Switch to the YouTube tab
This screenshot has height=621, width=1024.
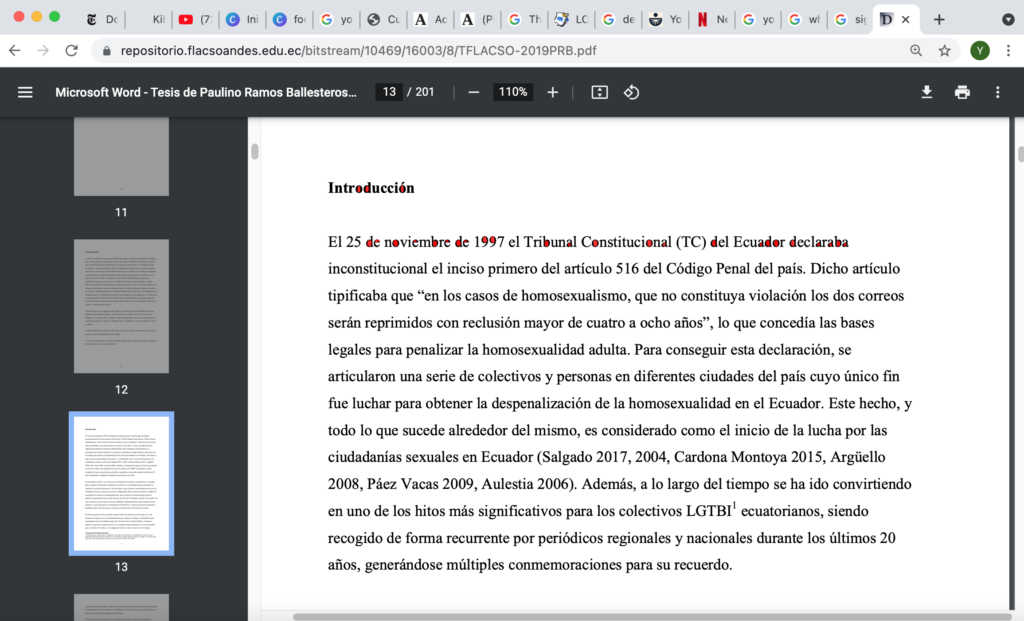click(195, 20)
